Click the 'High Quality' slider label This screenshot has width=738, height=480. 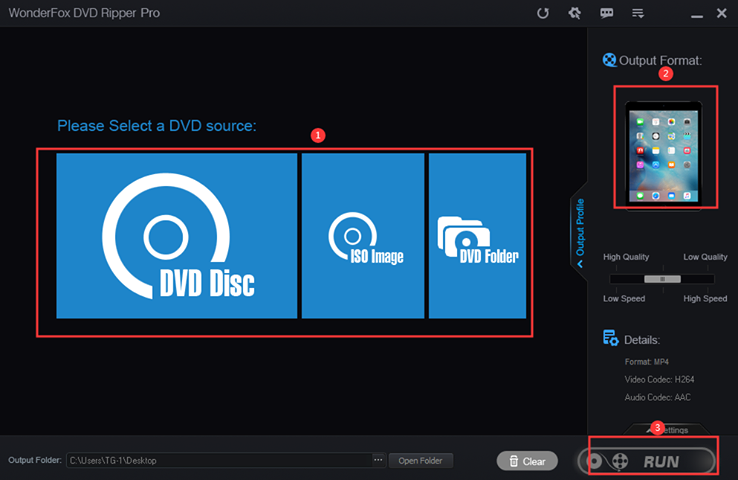point(626,257)
